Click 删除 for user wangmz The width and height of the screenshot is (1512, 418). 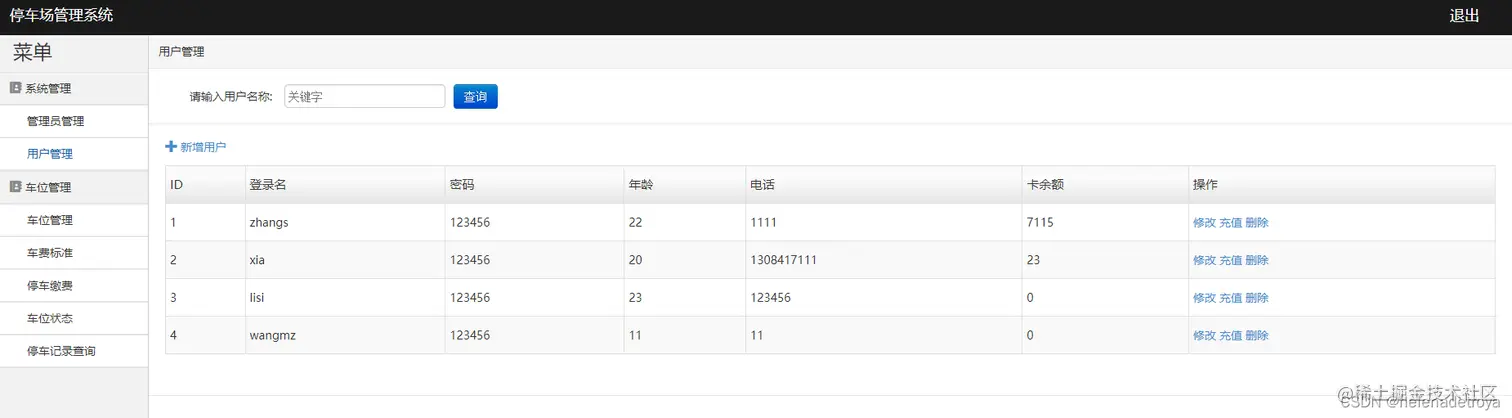(x=1257, y=336)
